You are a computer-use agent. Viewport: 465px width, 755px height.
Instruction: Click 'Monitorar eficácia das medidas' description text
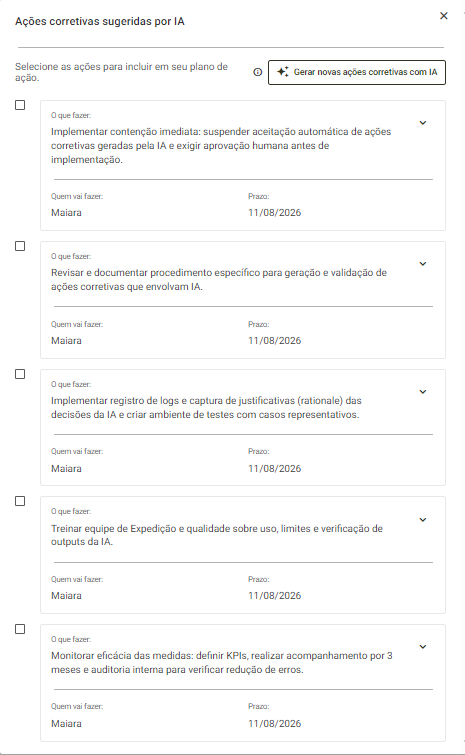click(x=221, y=663)
